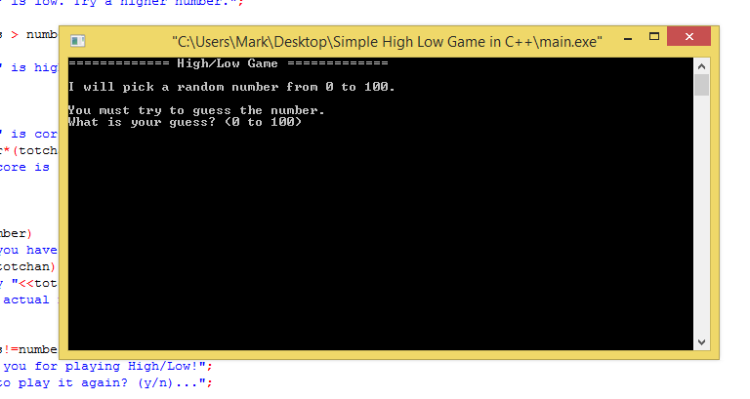Click the console scrollbar down arrow

click(701, 342)
